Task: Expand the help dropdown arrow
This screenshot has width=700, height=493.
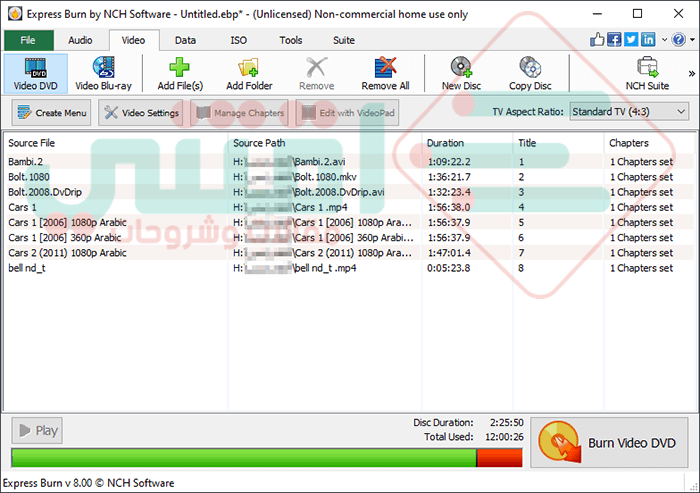Action: [x=692, y=40]
